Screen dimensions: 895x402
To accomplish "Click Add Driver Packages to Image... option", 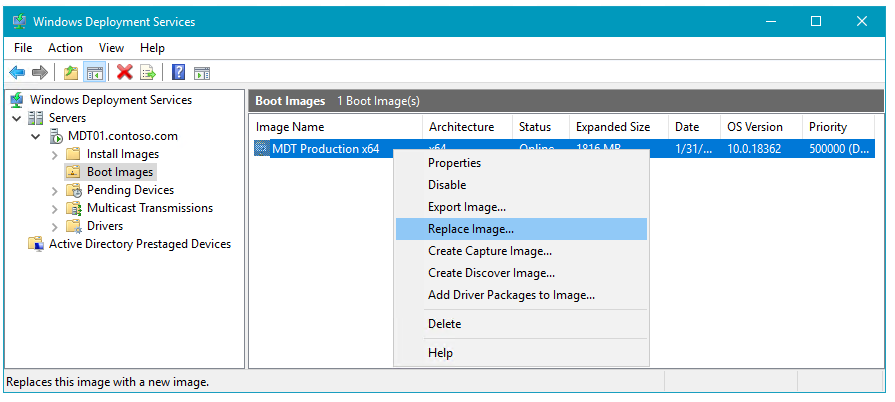I will tap(511, 295).
